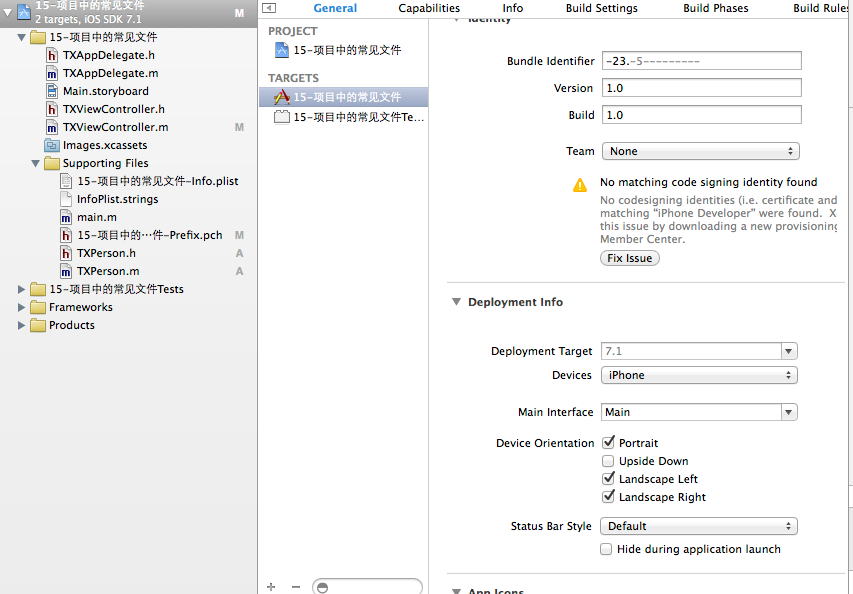This screenshot has height=594, width=853.
Task: Enable Hide during application launch
Action: tap(606, 549)
